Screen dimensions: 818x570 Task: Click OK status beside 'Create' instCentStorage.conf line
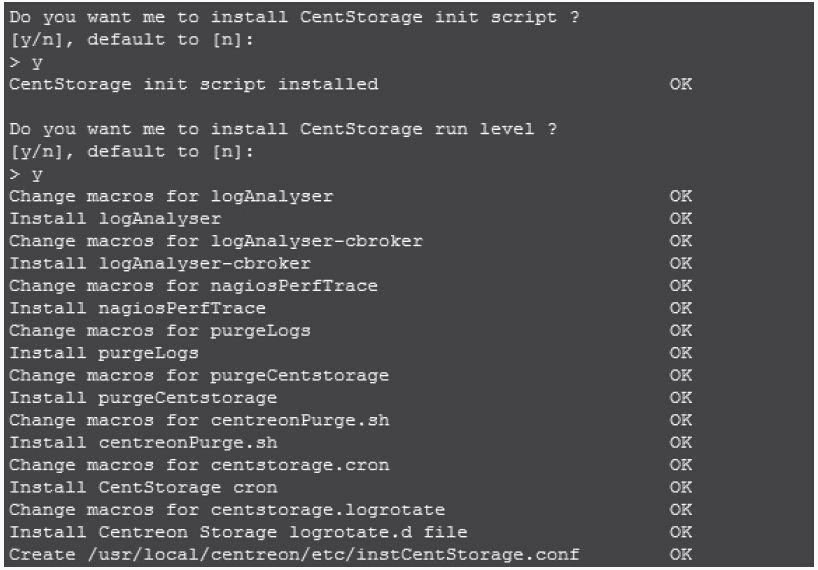click(680, 554)
